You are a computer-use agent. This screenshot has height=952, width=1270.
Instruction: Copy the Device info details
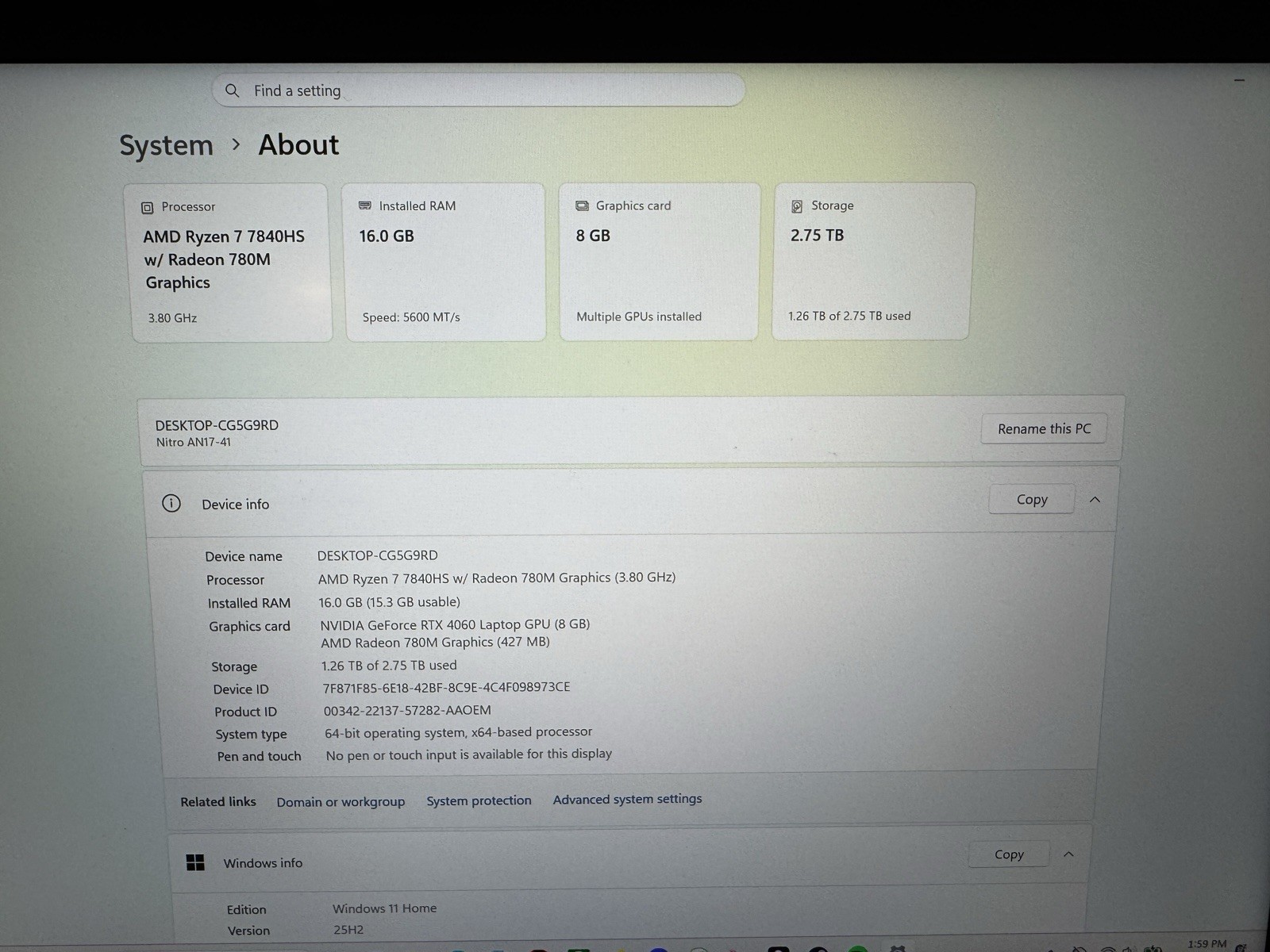(x=1032, y=499)
